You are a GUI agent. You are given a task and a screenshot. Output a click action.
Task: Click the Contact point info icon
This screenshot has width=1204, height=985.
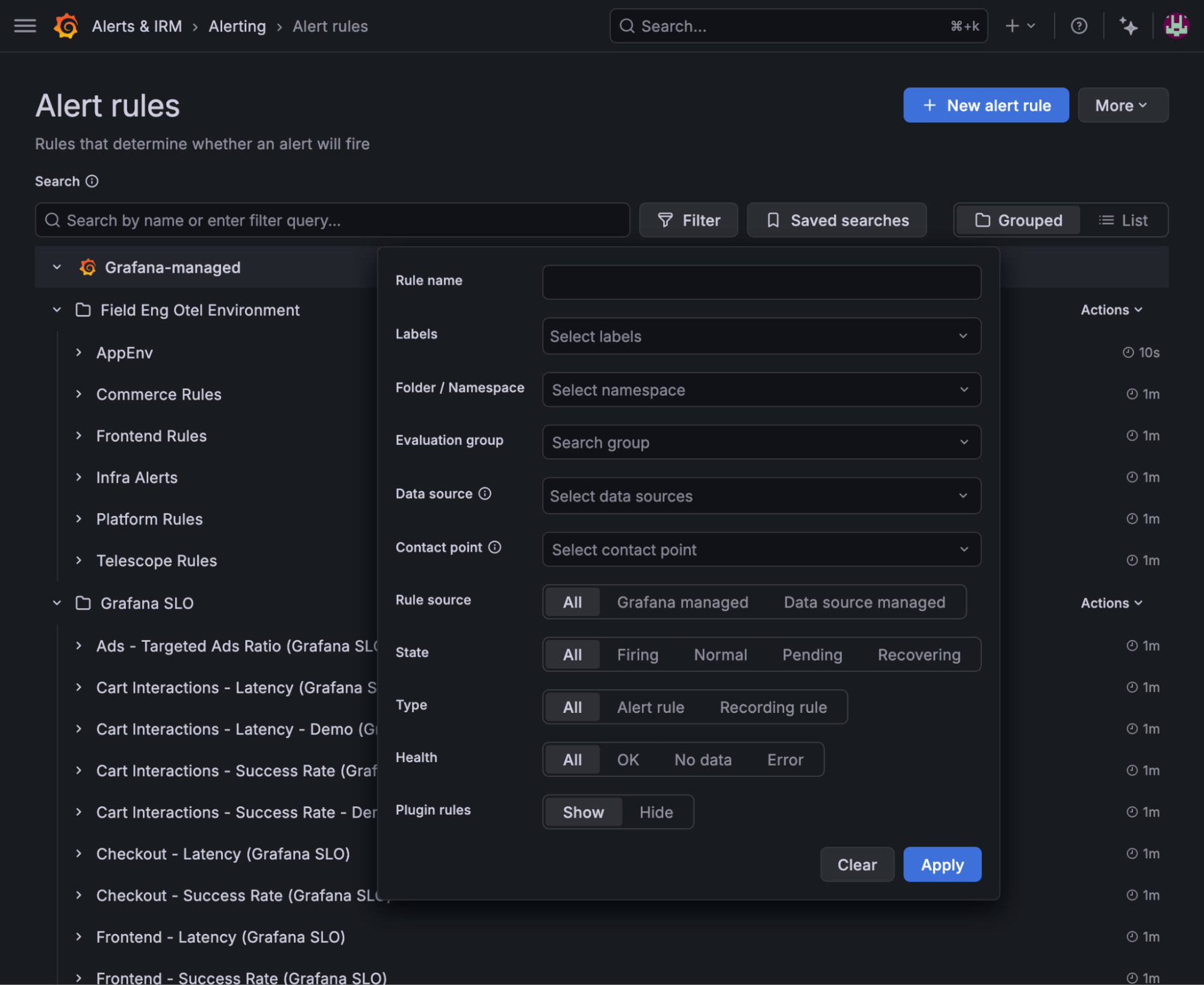pyautogui.click(x=494, y=547)
